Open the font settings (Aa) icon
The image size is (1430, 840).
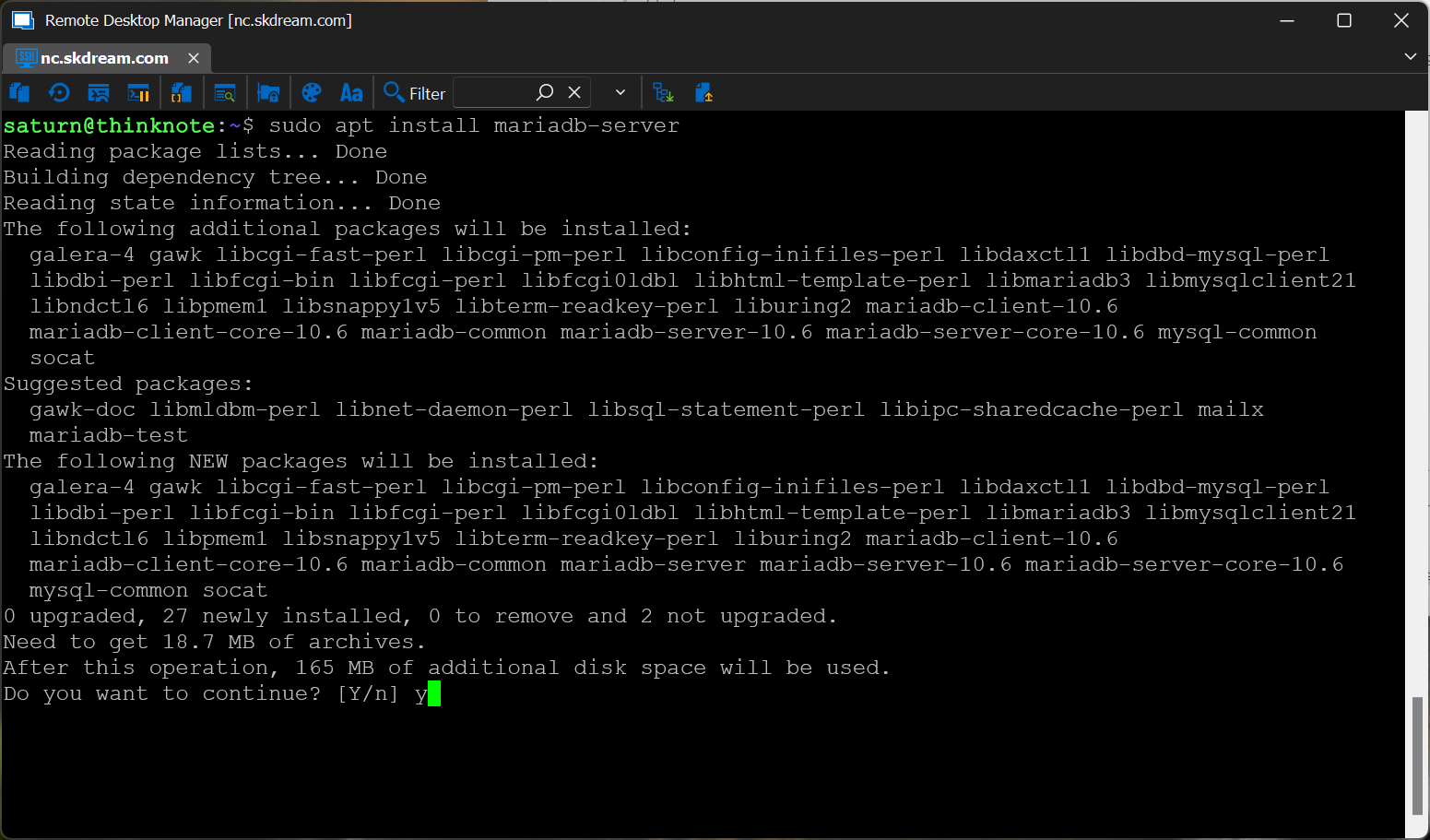[350, 92]
